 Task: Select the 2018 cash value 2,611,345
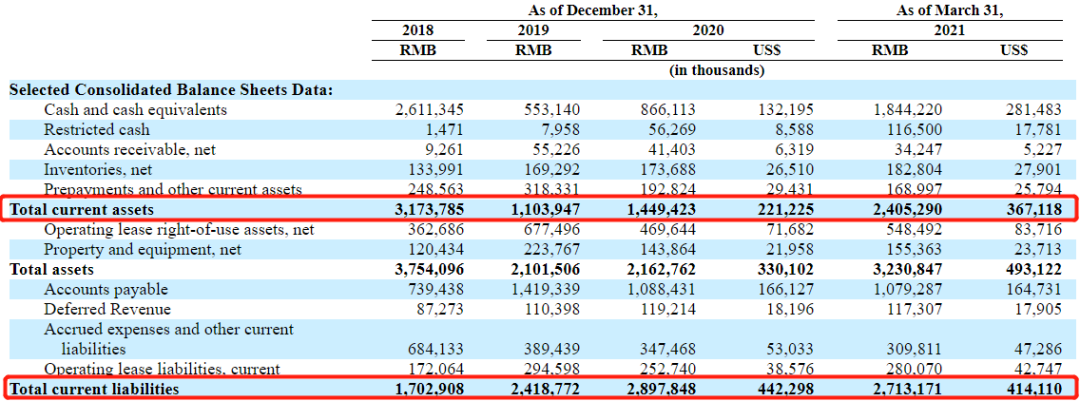coord(430,110)
